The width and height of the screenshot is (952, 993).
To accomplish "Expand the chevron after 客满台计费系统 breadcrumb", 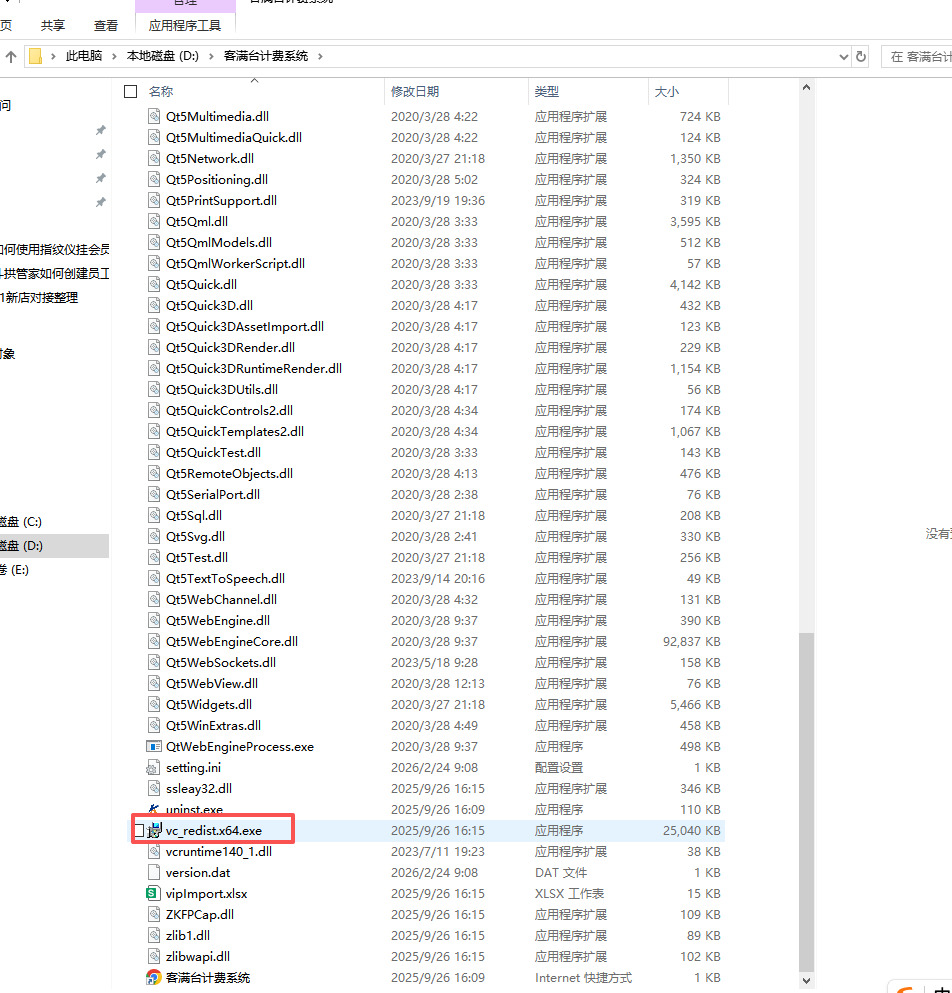I will (x=320, y=57).
